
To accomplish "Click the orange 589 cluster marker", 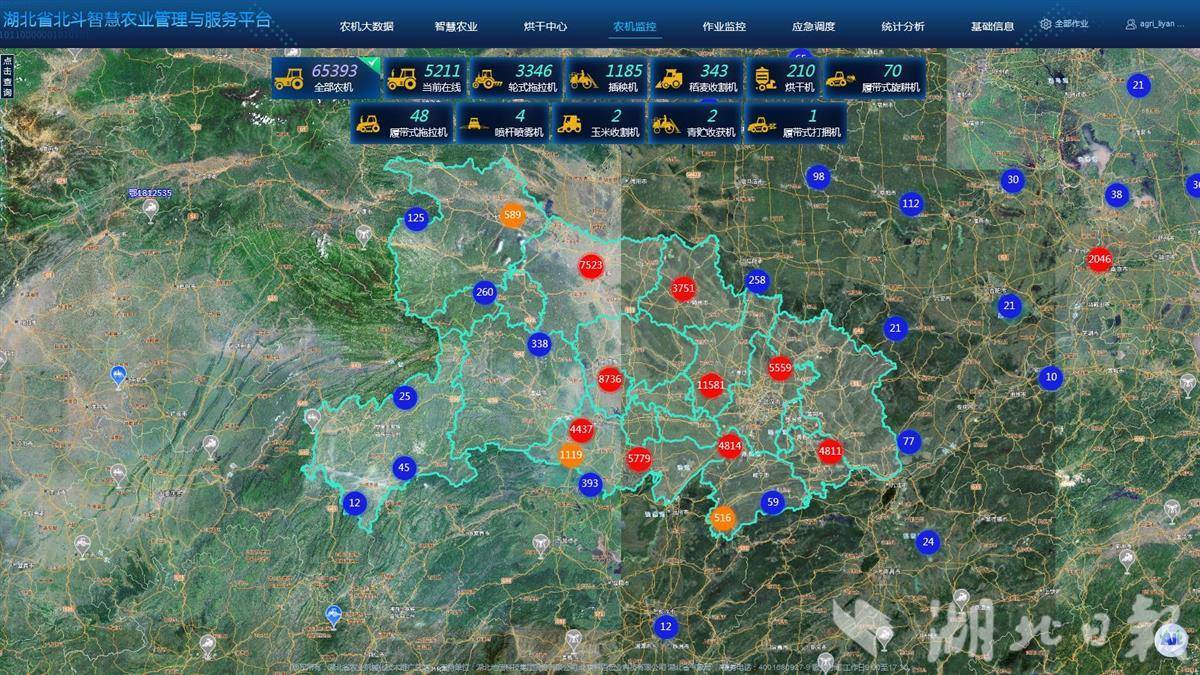I will click(x=512, y=215).
